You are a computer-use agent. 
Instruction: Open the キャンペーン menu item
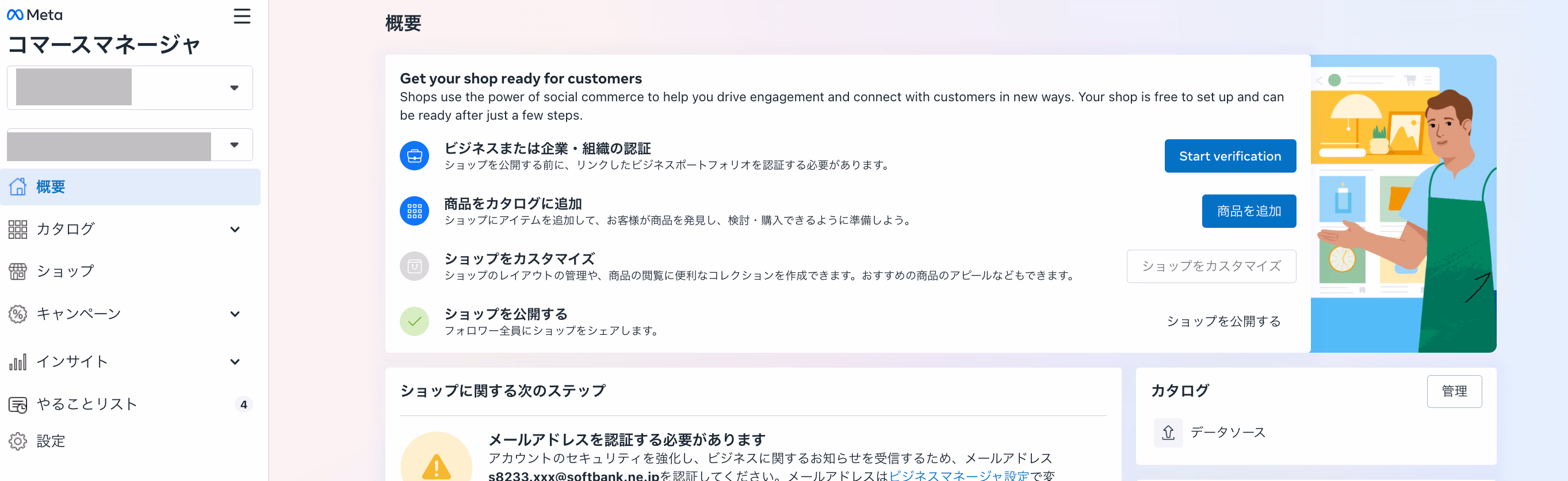(130, 314)
